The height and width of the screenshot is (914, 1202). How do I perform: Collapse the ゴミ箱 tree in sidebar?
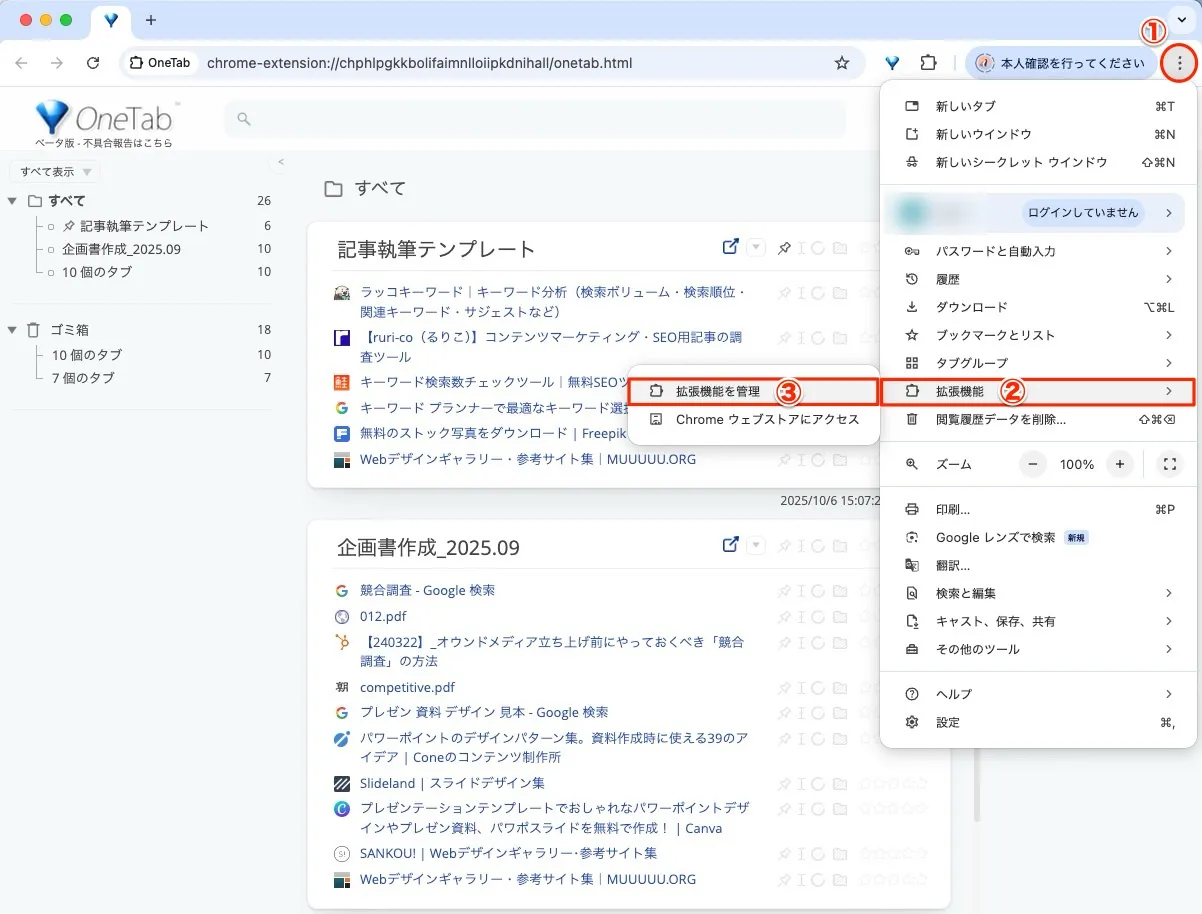click(x=12, y=330)
